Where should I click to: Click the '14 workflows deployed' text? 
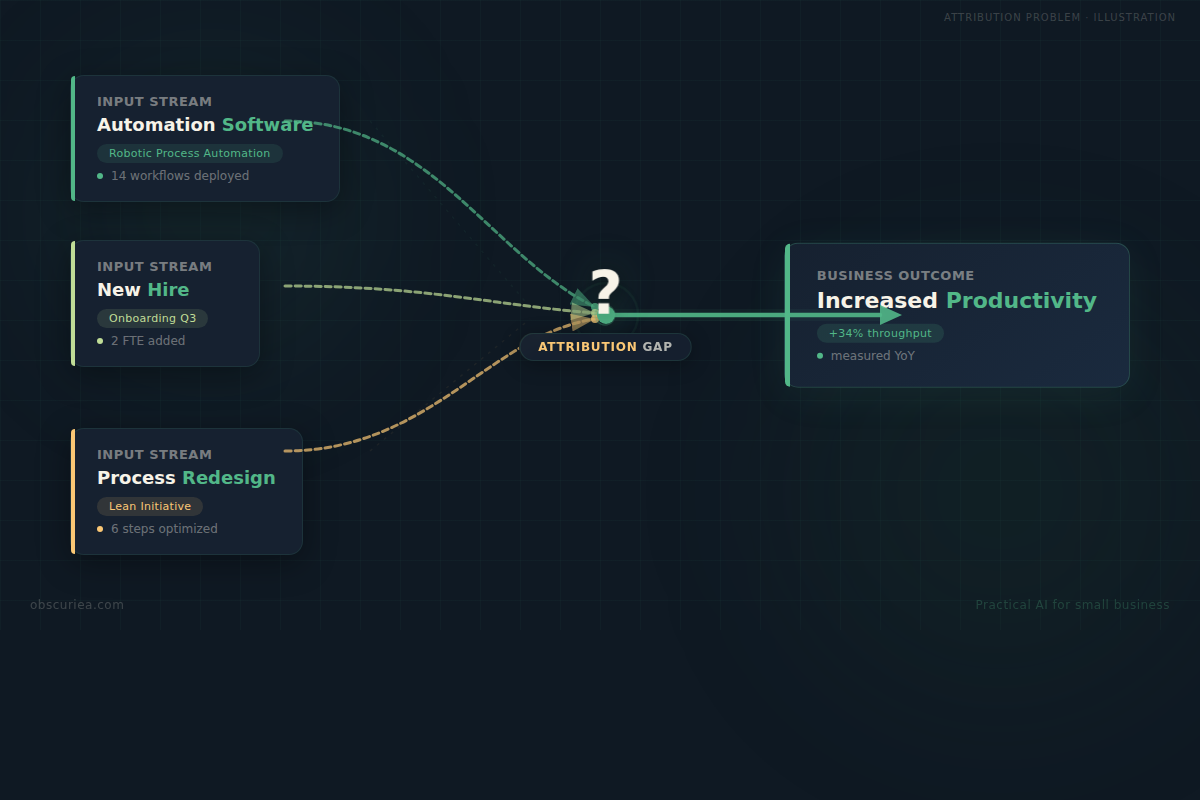[x=180, y=176]
